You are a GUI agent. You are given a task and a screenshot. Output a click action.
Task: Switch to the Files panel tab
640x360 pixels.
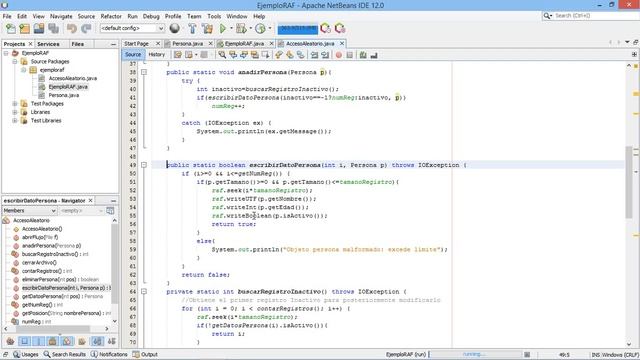point(78,44)
